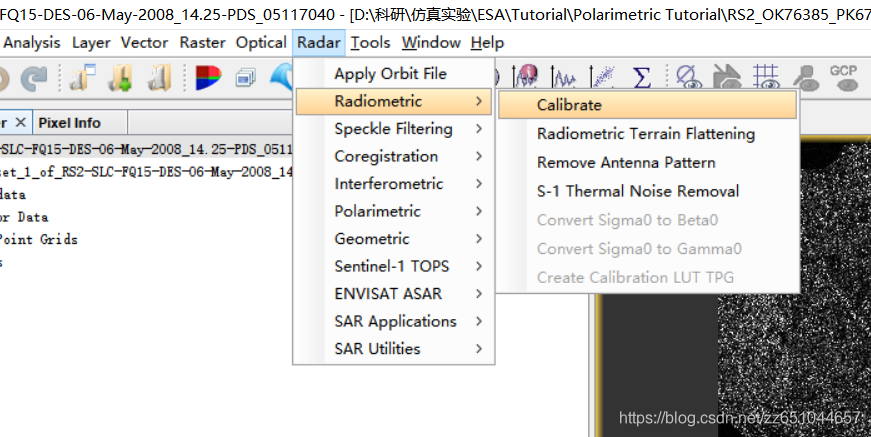Open the Tools menu
871x437 pixels.
[x=371, y=43]
